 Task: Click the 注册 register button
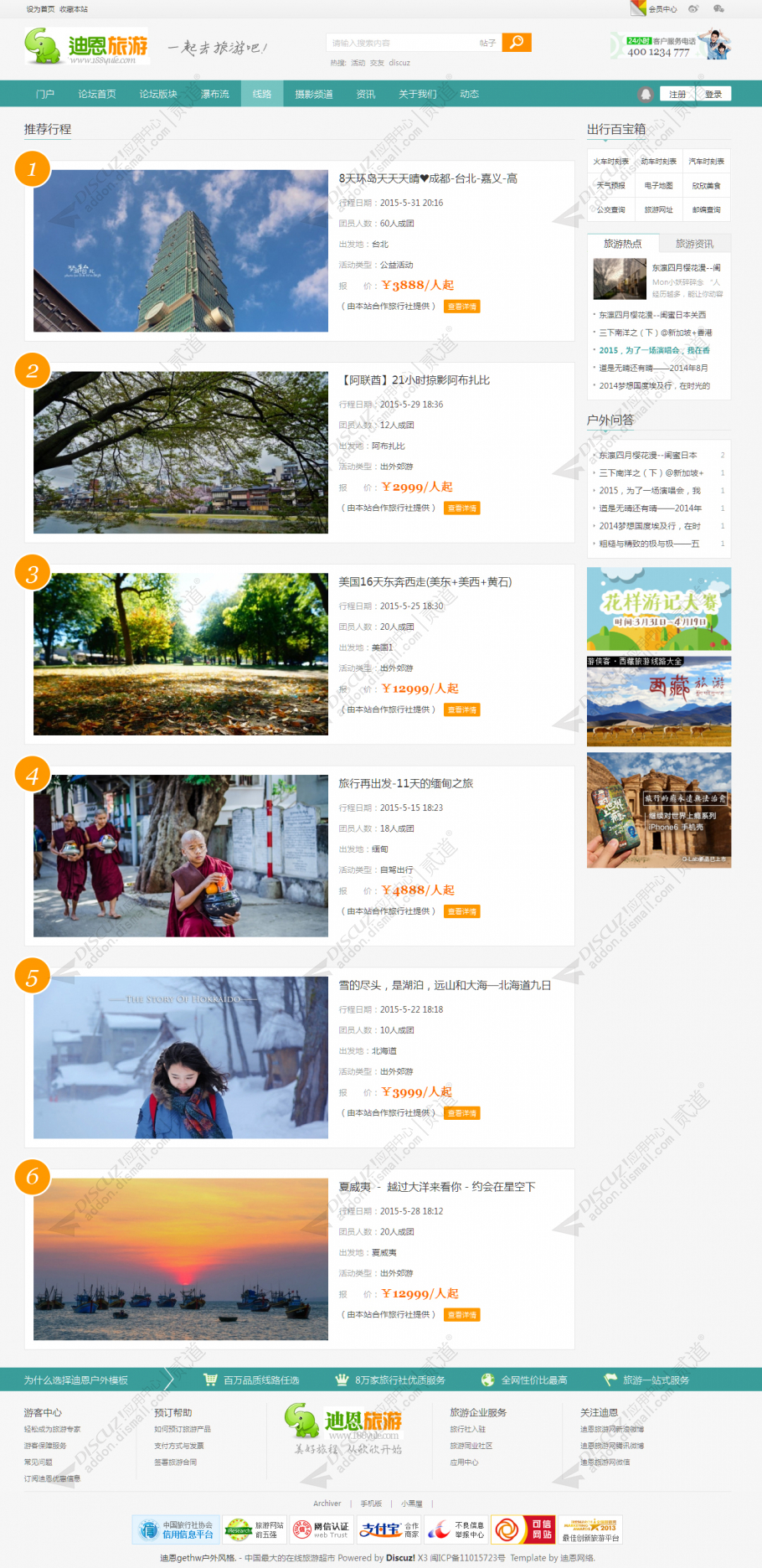coord(677,94)
